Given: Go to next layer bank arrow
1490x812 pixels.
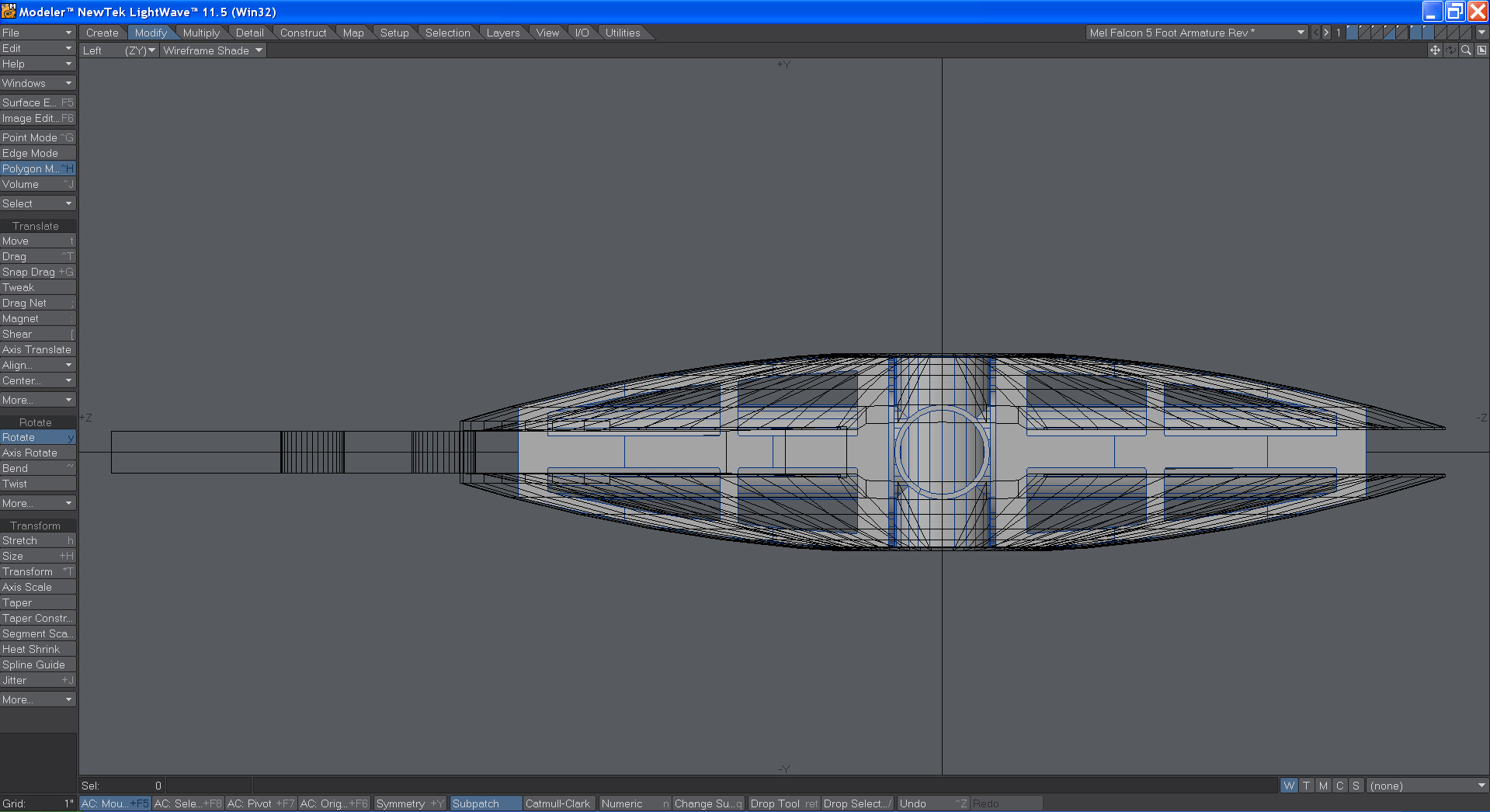Looking at the screenshot, I should pyautogui.click(x=1326, y=33).
